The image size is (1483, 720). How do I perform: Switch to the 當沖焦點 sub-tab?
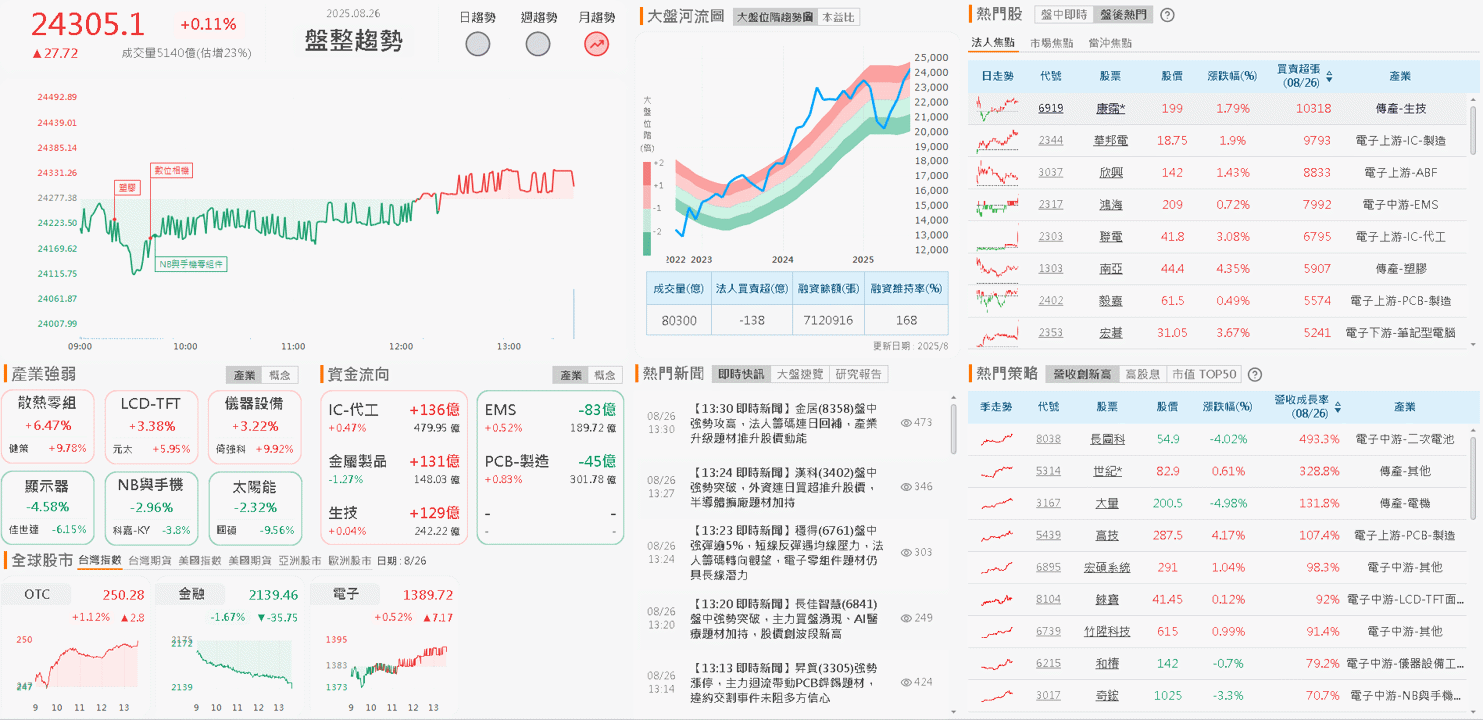coord(1110,43)
